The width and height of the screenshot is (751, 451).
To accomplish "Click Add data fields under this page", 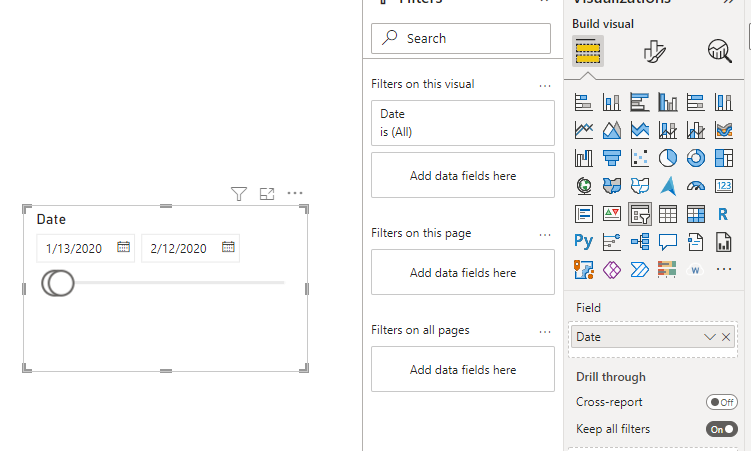I will pyautogui.click(x=463, y=272).
